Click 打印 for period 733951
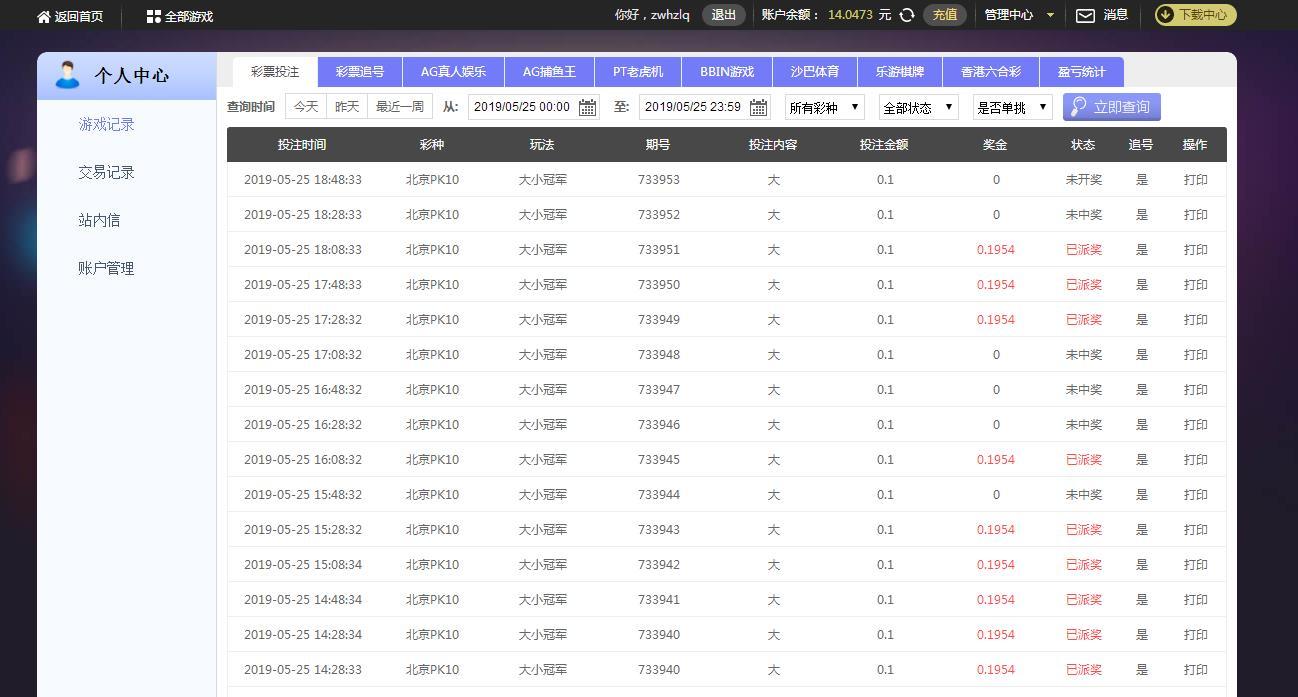1298x697 pixels. pyautogui.click(x=1195, y=250)
